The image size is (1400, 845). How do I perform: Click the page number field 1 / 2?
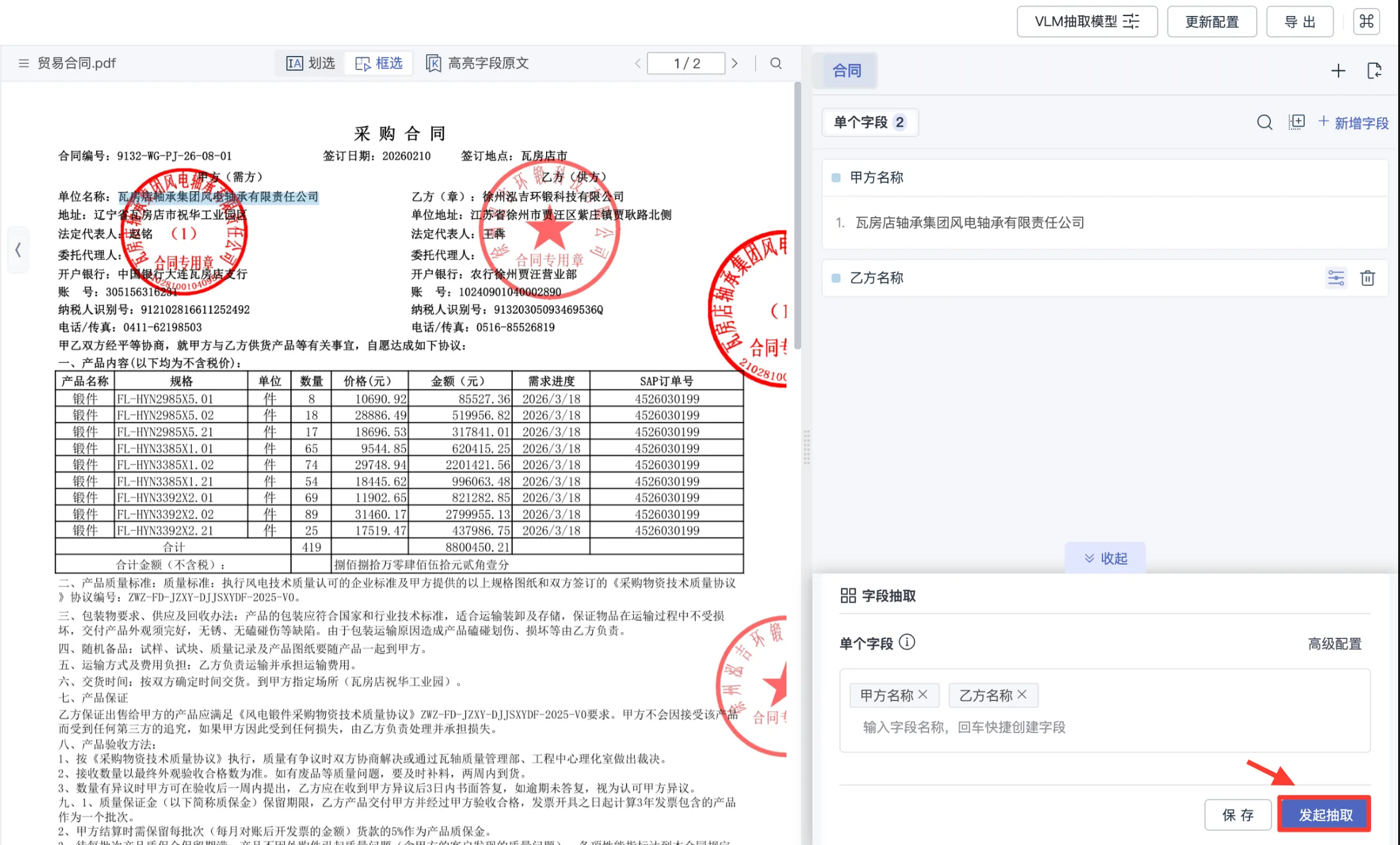tap(686, 63)
